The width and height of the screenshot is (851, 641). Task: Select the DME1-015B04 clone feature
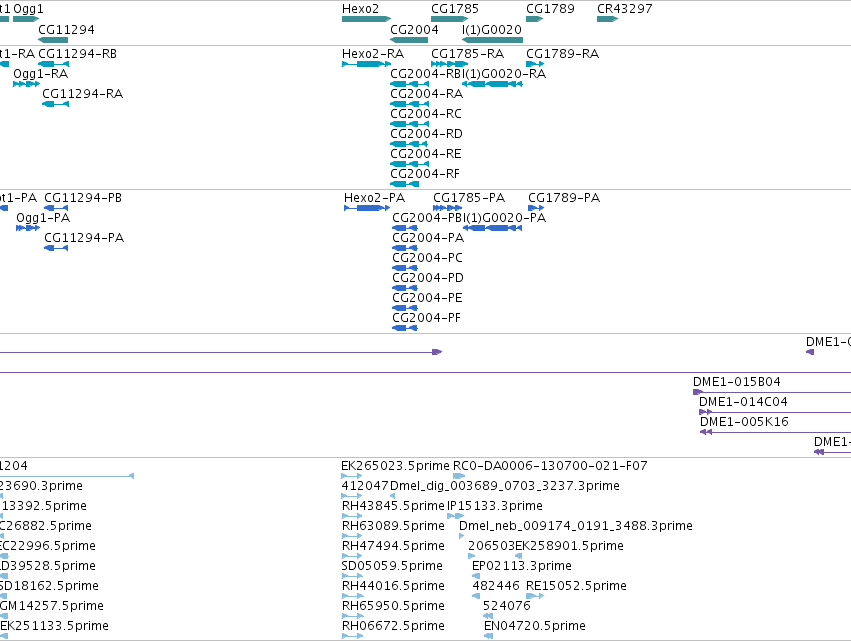(772, 392)
